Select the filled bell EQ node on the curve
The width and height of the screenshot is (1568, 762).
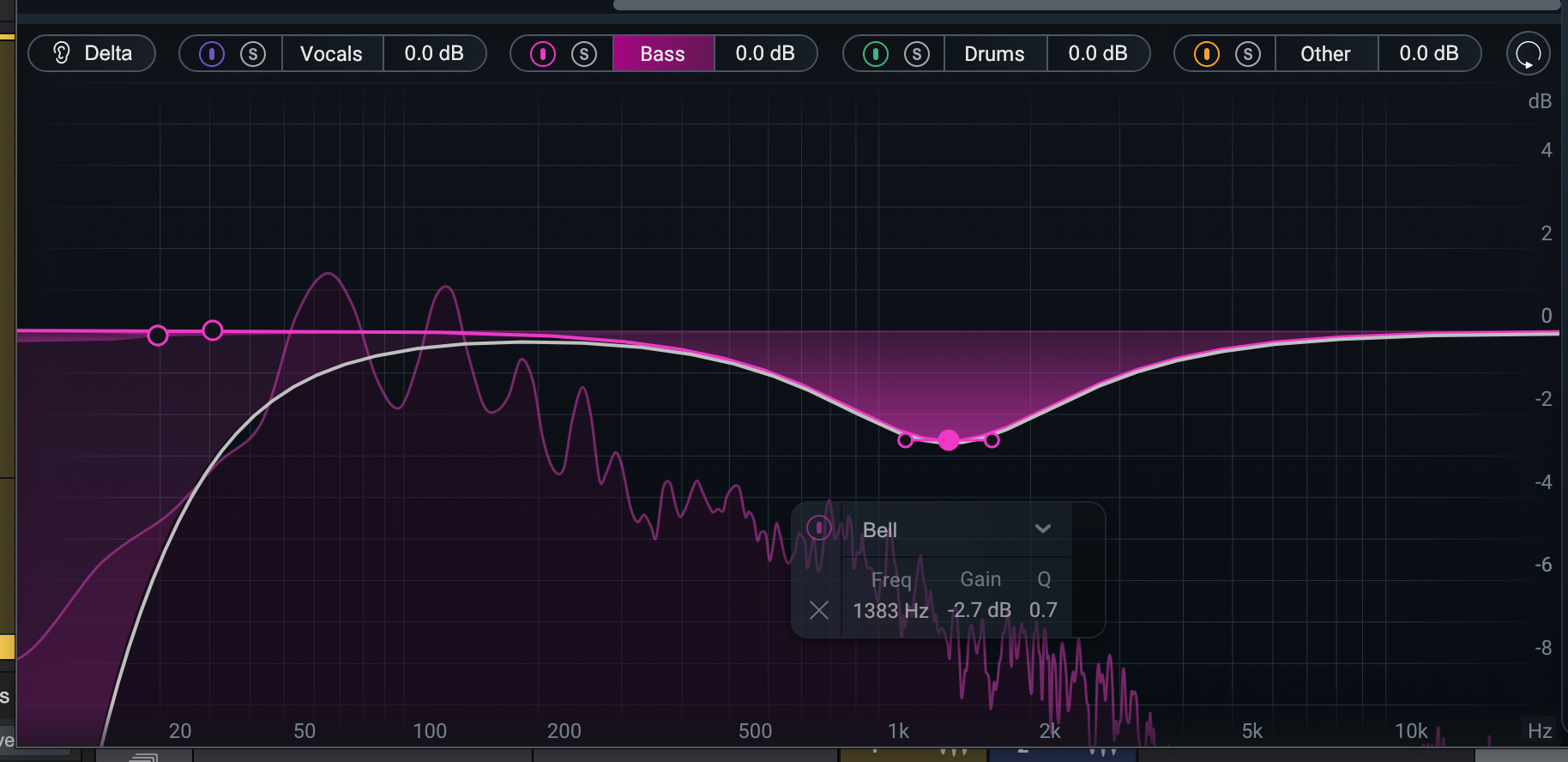[949, 440]
